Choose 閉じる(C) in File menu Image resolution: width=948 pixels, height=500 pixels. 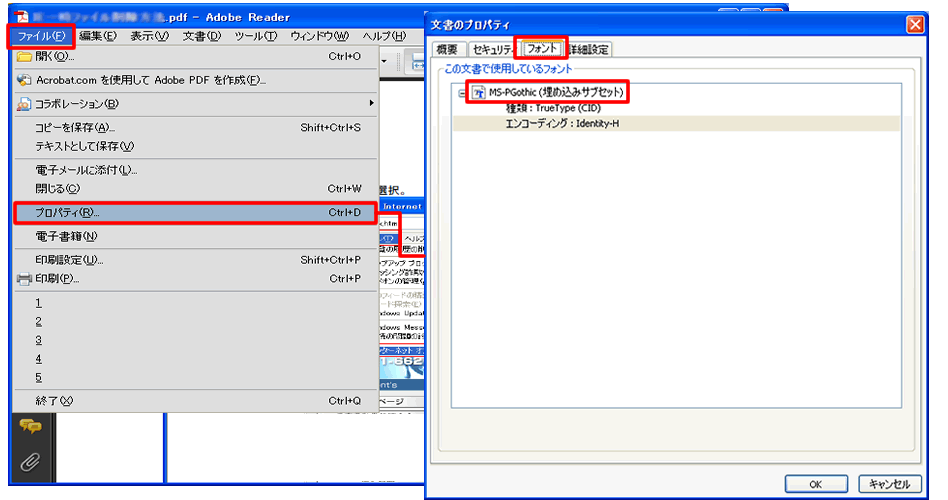195,189
